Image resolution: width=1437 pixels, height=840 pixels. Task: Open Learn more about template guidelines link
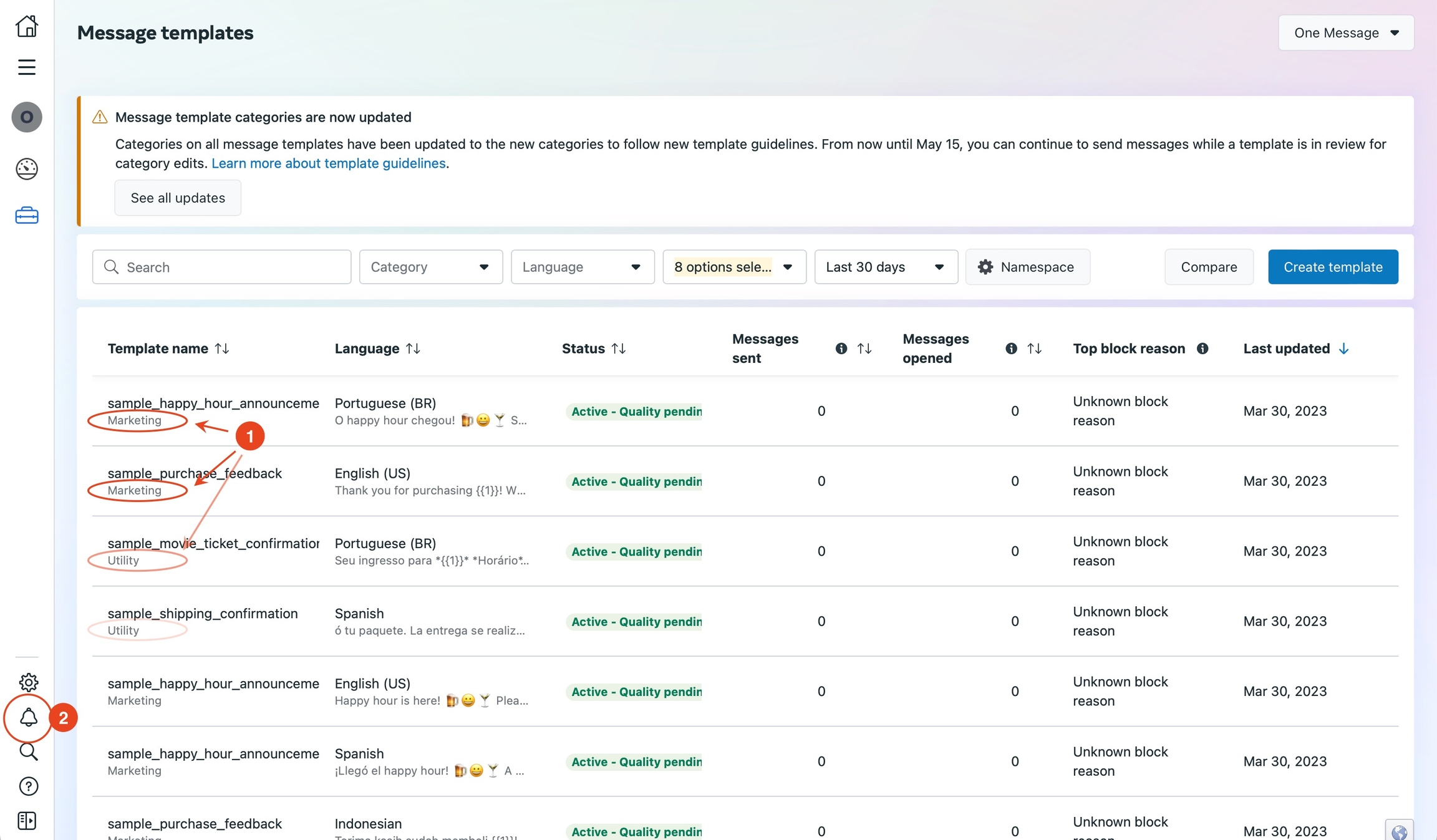pos(328,163)
